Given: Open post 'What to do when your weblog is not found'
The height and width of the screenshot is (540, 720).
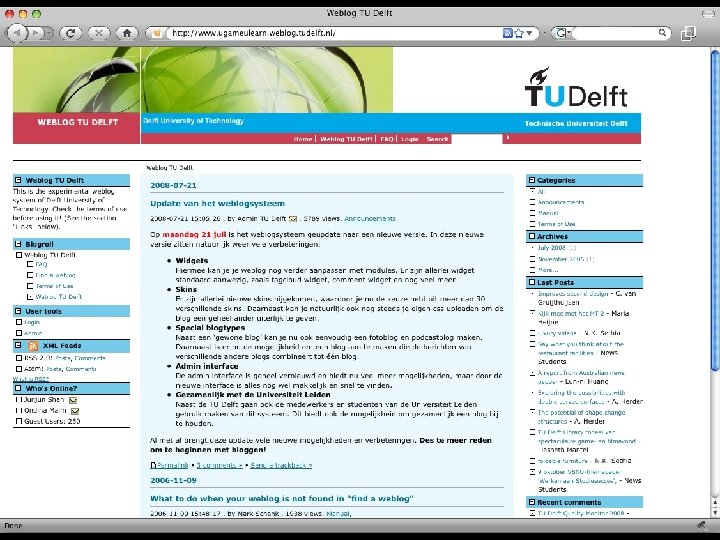Looking at the screenshot, I should tap(281, 498).
